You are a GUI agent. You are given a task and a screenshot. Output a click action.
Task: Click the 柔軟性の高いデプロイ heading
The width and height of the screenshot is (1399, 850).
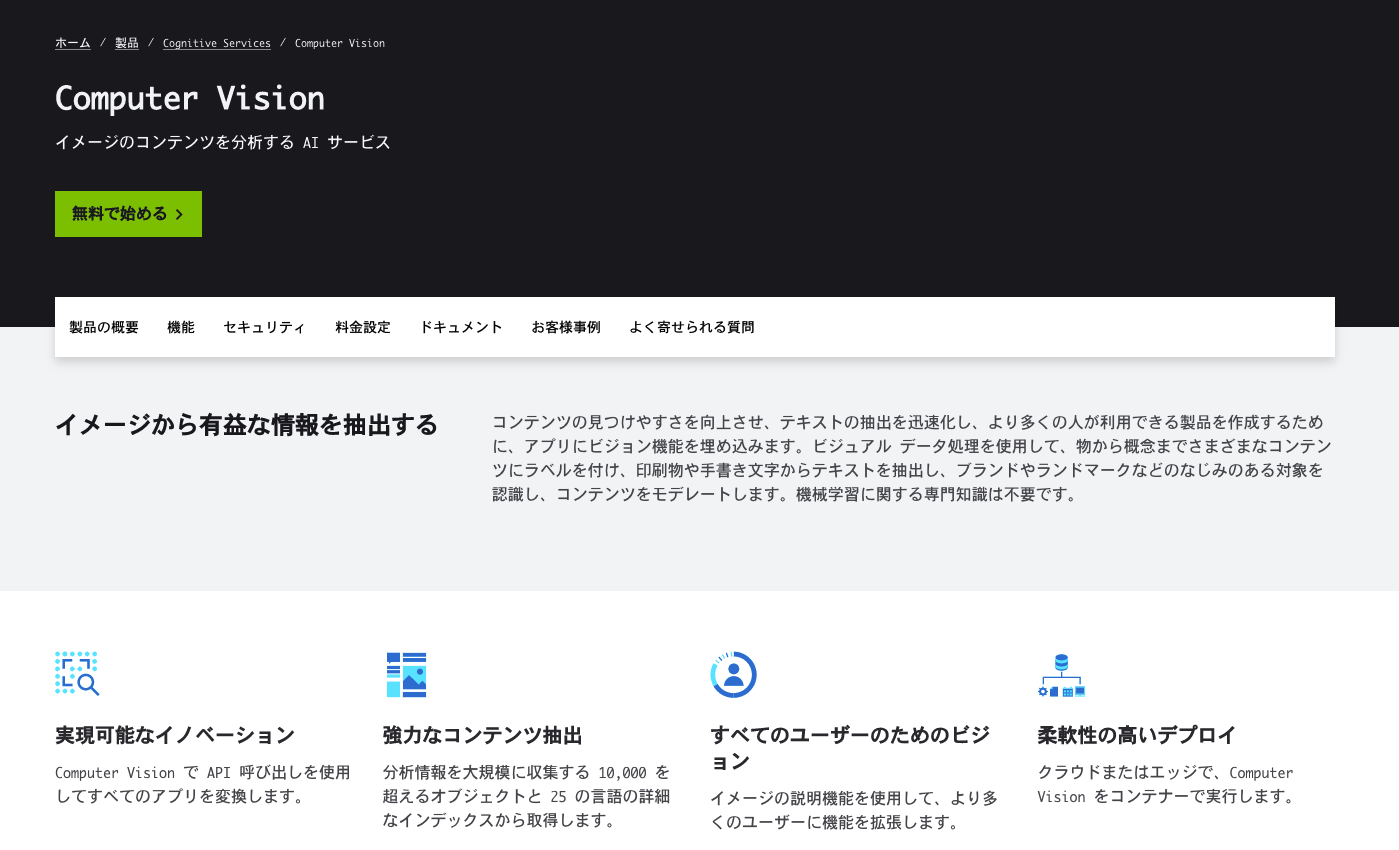point(1137,735)
